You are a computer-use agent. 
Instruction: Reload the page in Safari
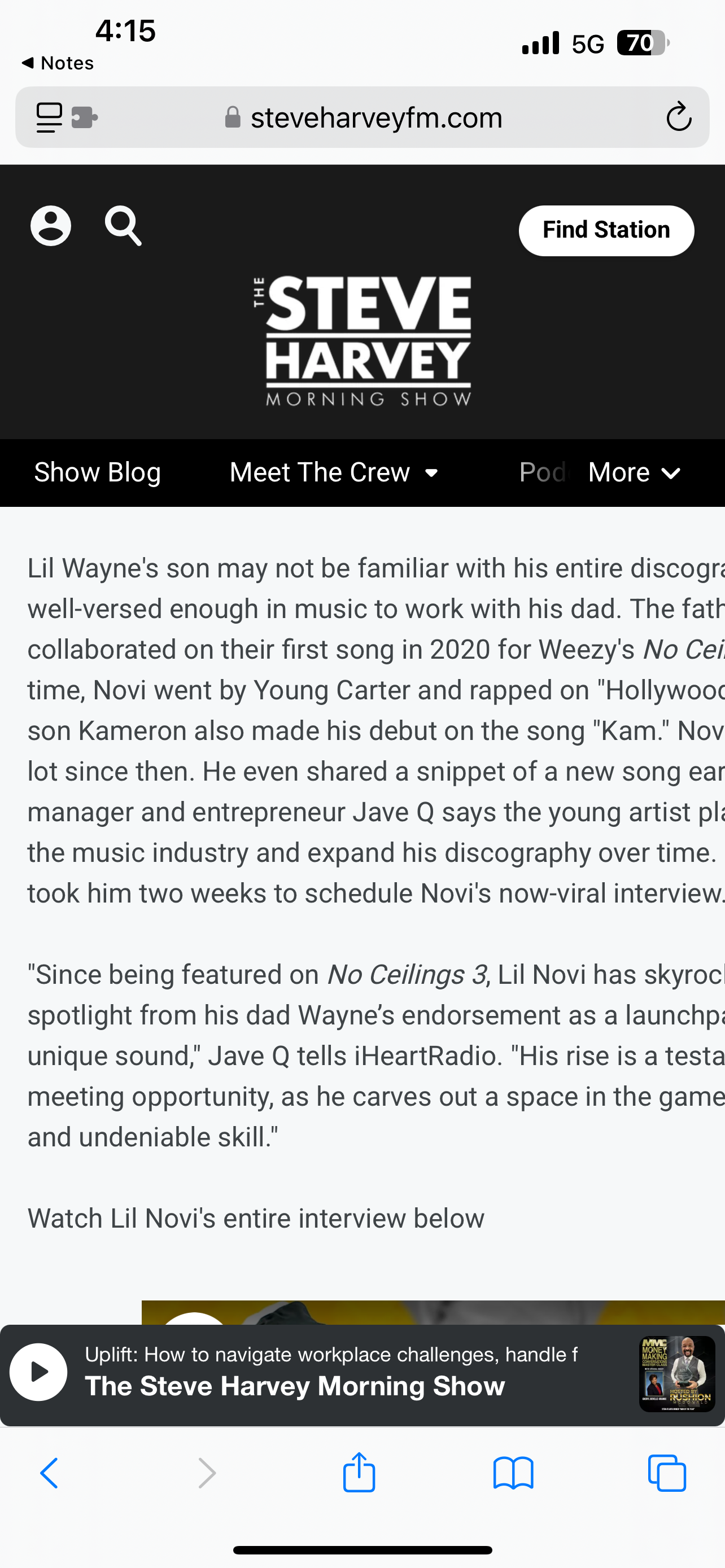pos(678,117)
